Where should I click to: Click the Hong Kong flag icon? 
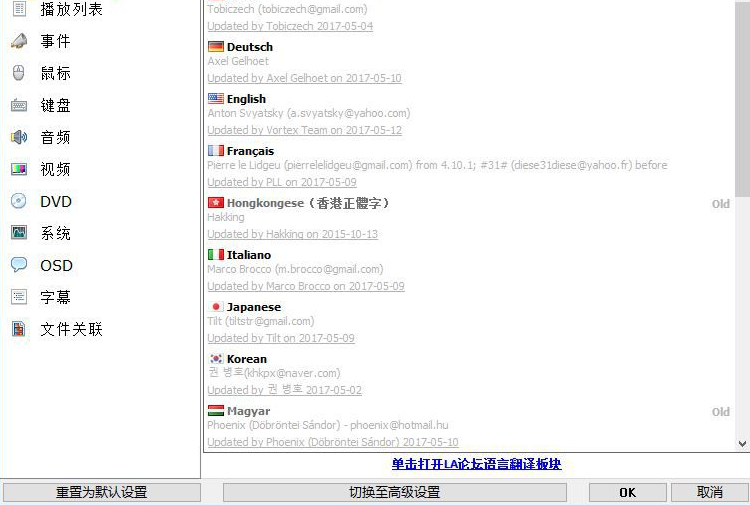tap(216, 203)
